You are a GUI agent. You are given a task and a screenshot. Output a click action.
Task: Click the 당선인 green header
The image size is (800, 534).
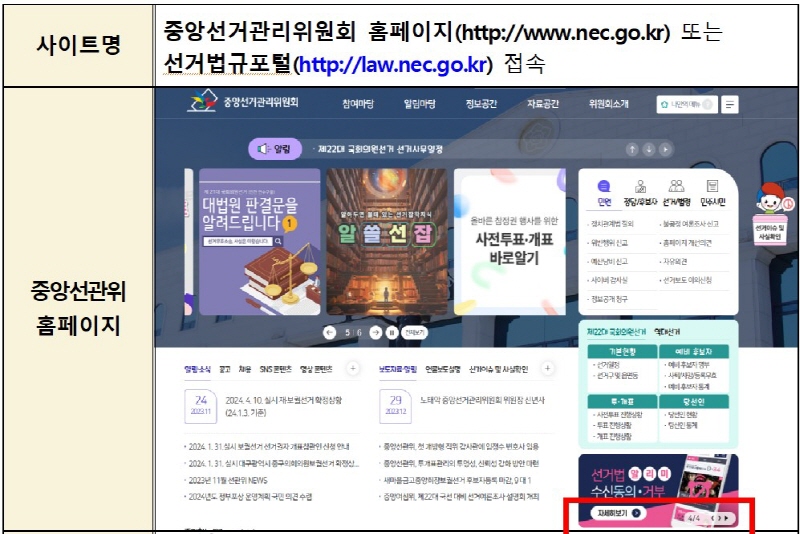coord(694,401)
